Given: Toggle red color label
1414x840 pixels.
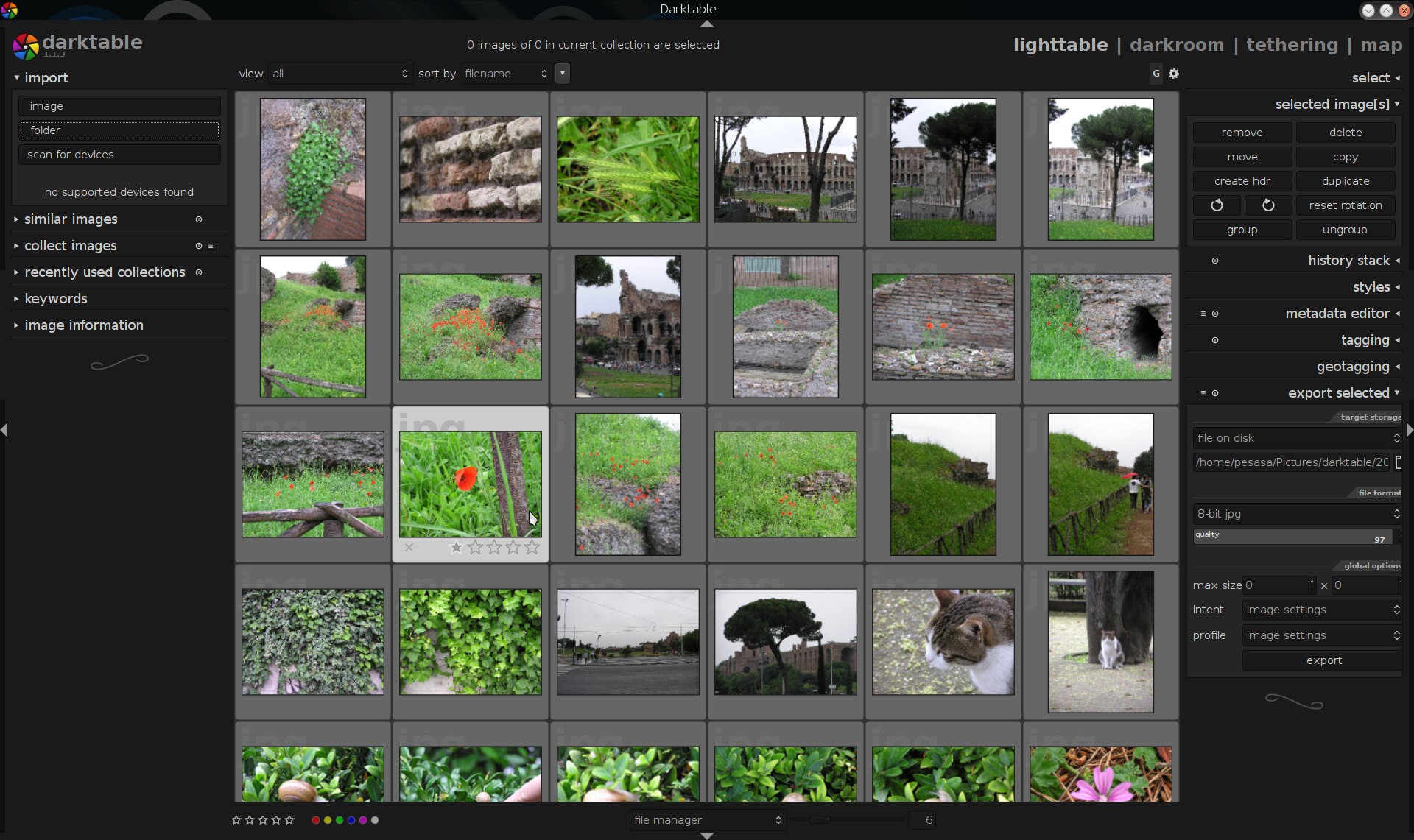Looking at the screenshot, I should click(316, 820).
